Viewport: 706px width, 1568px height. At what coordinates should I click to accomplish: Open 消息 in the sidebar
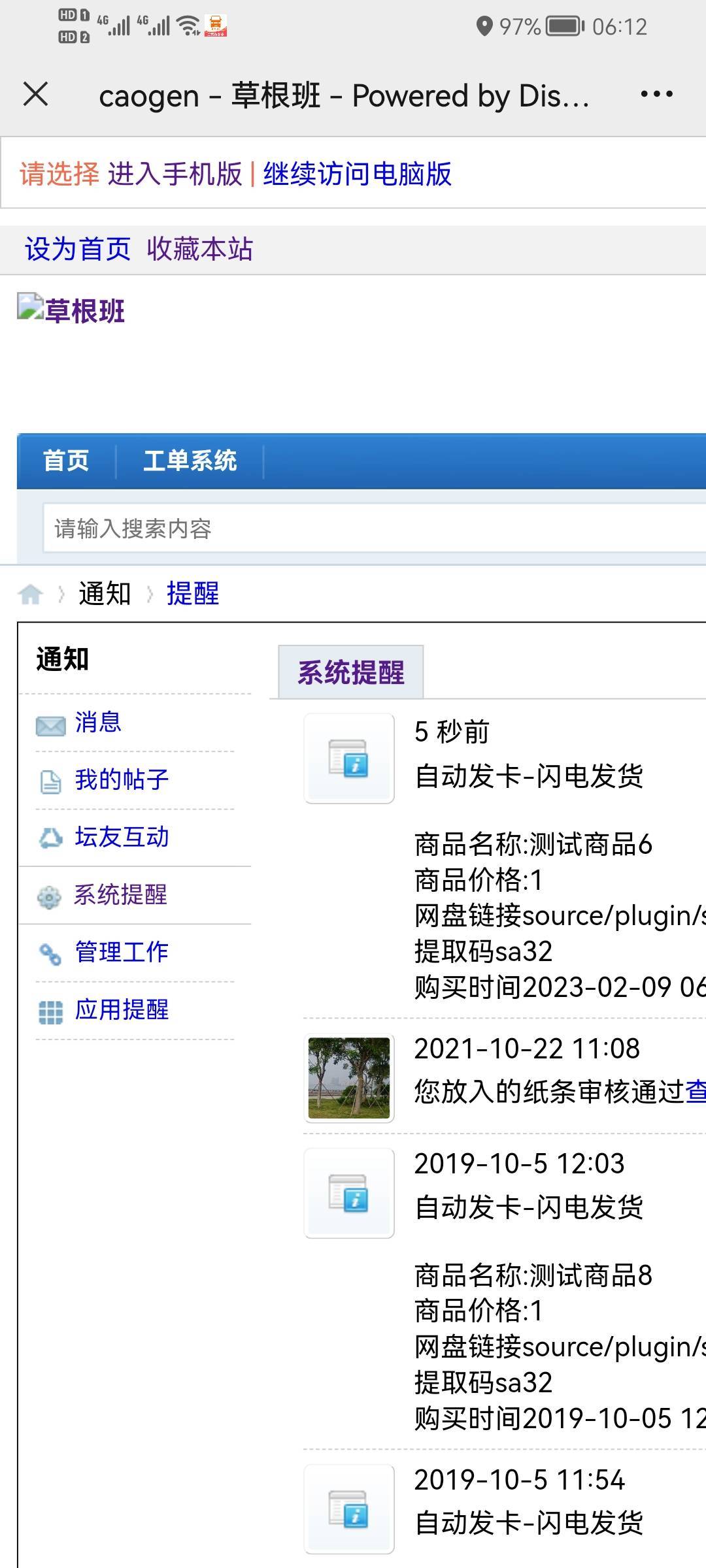(x=98, y=723)
